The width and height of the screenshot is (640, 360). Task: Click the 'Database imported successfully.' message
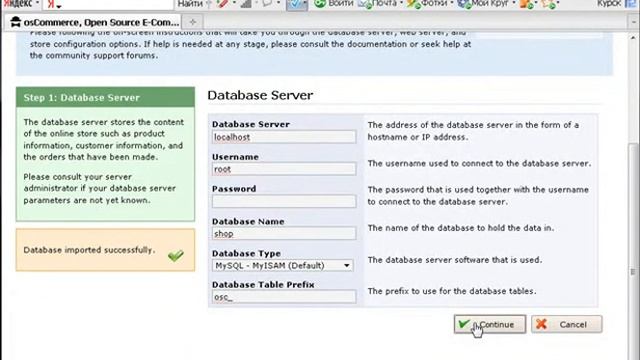pos(89,250)
